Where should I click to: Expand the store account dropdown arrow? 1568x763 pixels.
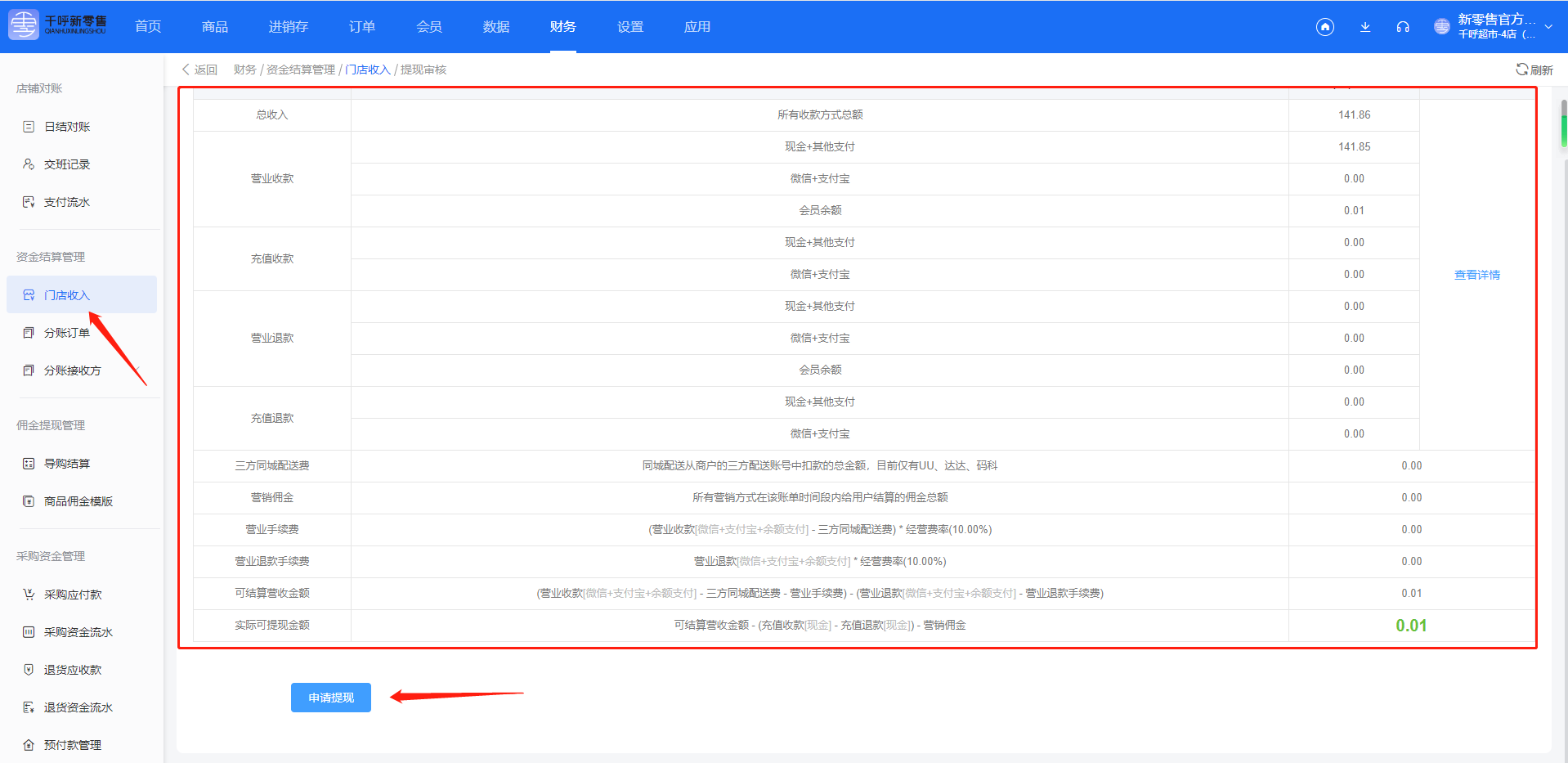pos(1548,27)
